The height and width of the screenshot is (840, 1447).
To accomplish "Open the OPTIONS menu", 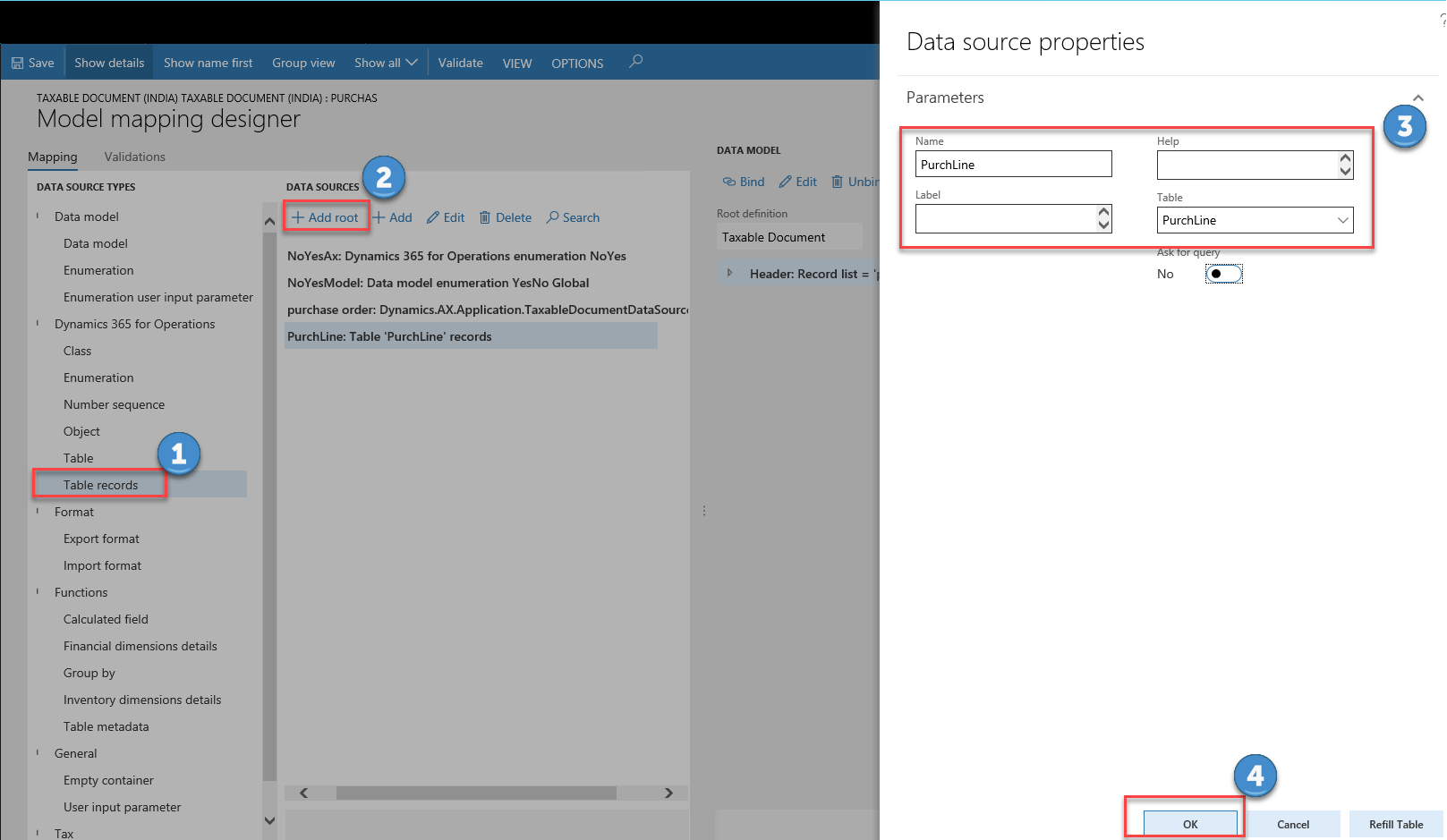I will point(576,63).
